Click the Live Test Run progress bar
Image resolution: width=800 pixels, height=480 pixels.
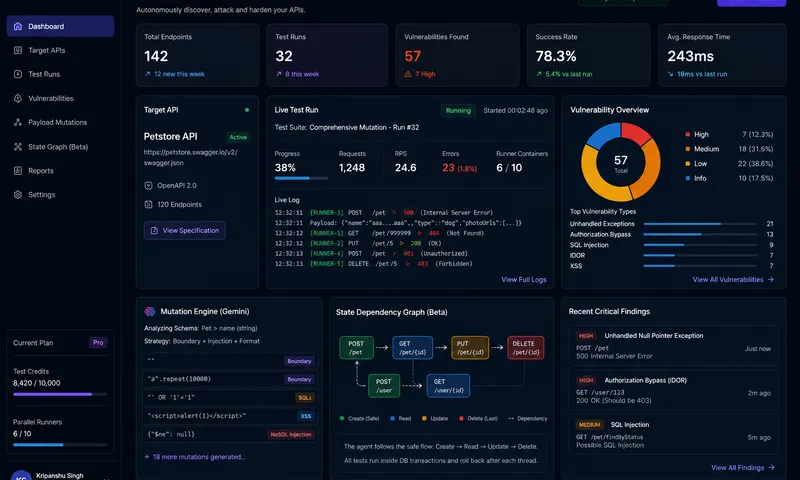point(301,178)
